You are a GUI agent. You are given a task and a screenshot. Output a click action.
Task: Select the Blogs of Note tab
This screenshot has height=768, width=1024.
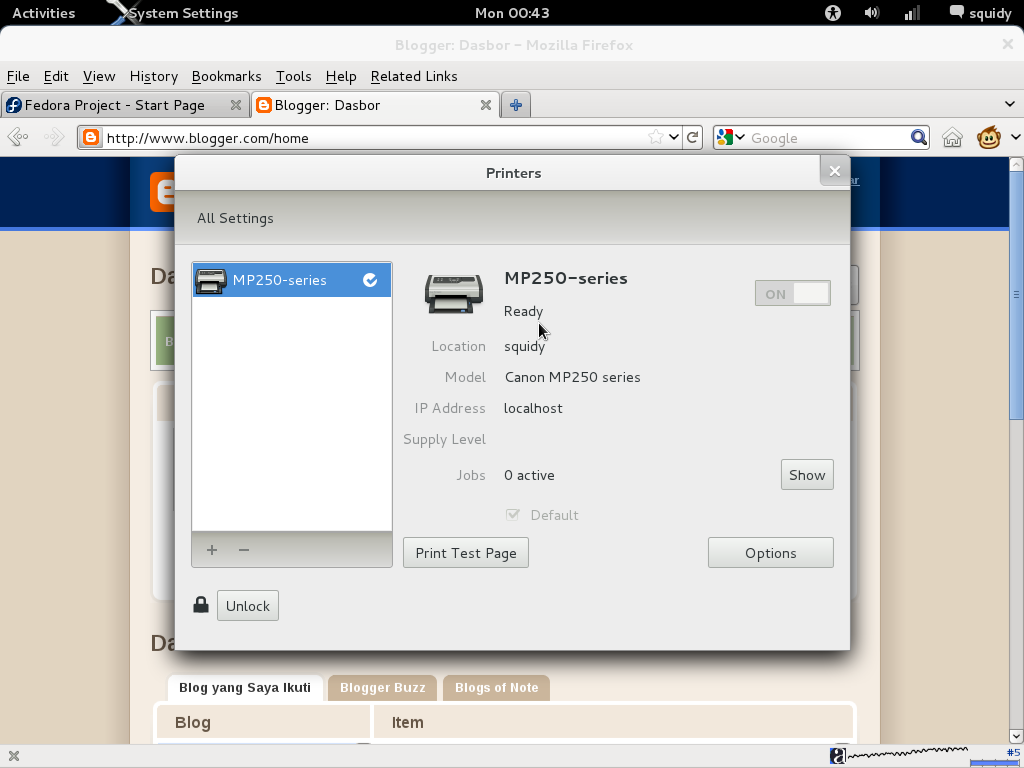click(x=496, y=688)
